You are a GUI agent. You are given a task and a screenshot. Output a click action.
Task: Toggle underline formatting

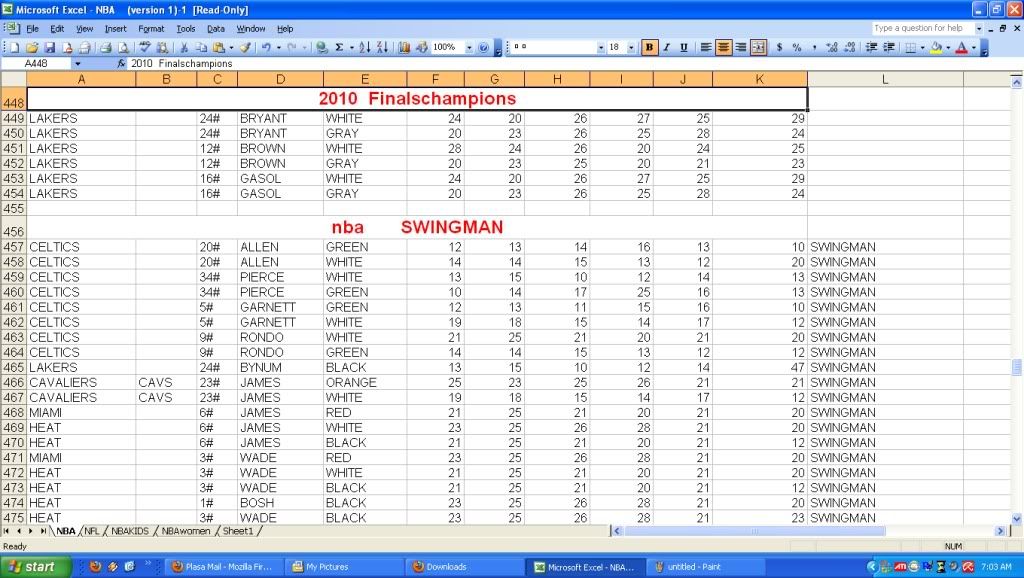point(684,47)
